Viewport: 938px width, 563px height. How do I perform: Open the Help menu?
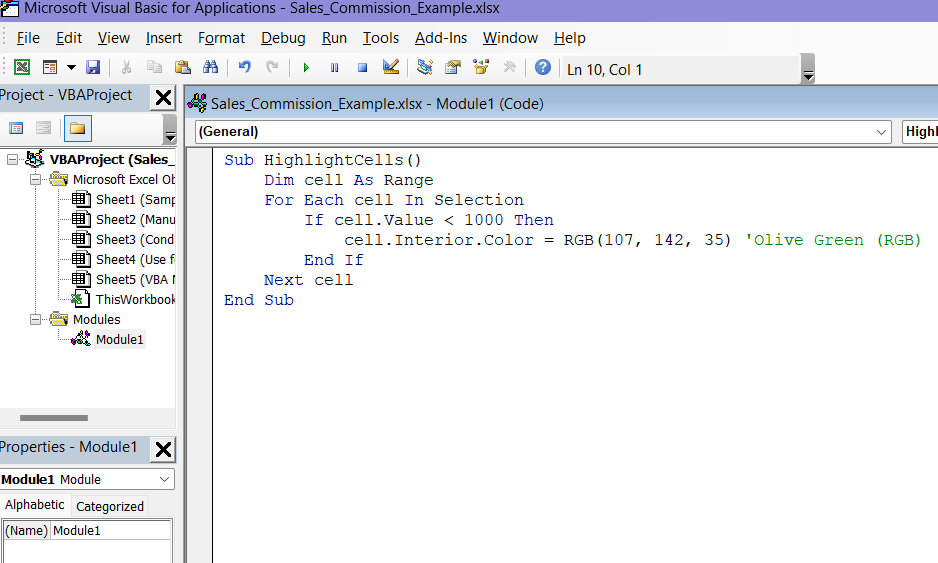coord(570,38)
